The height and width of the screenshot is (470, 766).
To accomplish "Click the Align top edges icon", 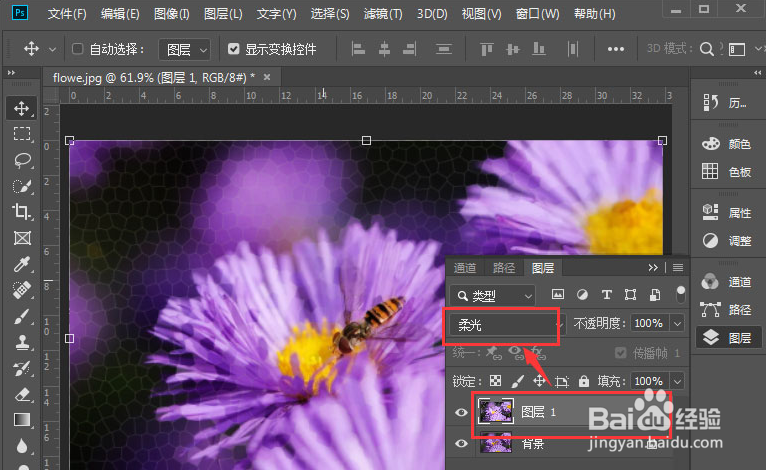I will (x=487, y=49).
